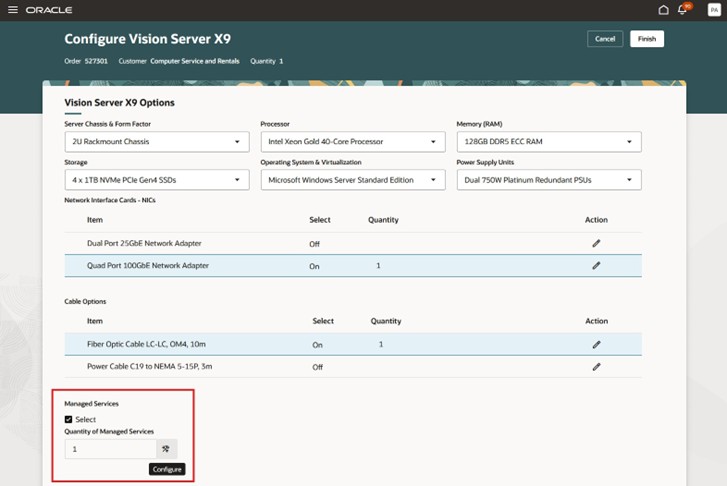Open the notifications bell

pyautogui.click(x=682, y=10)
